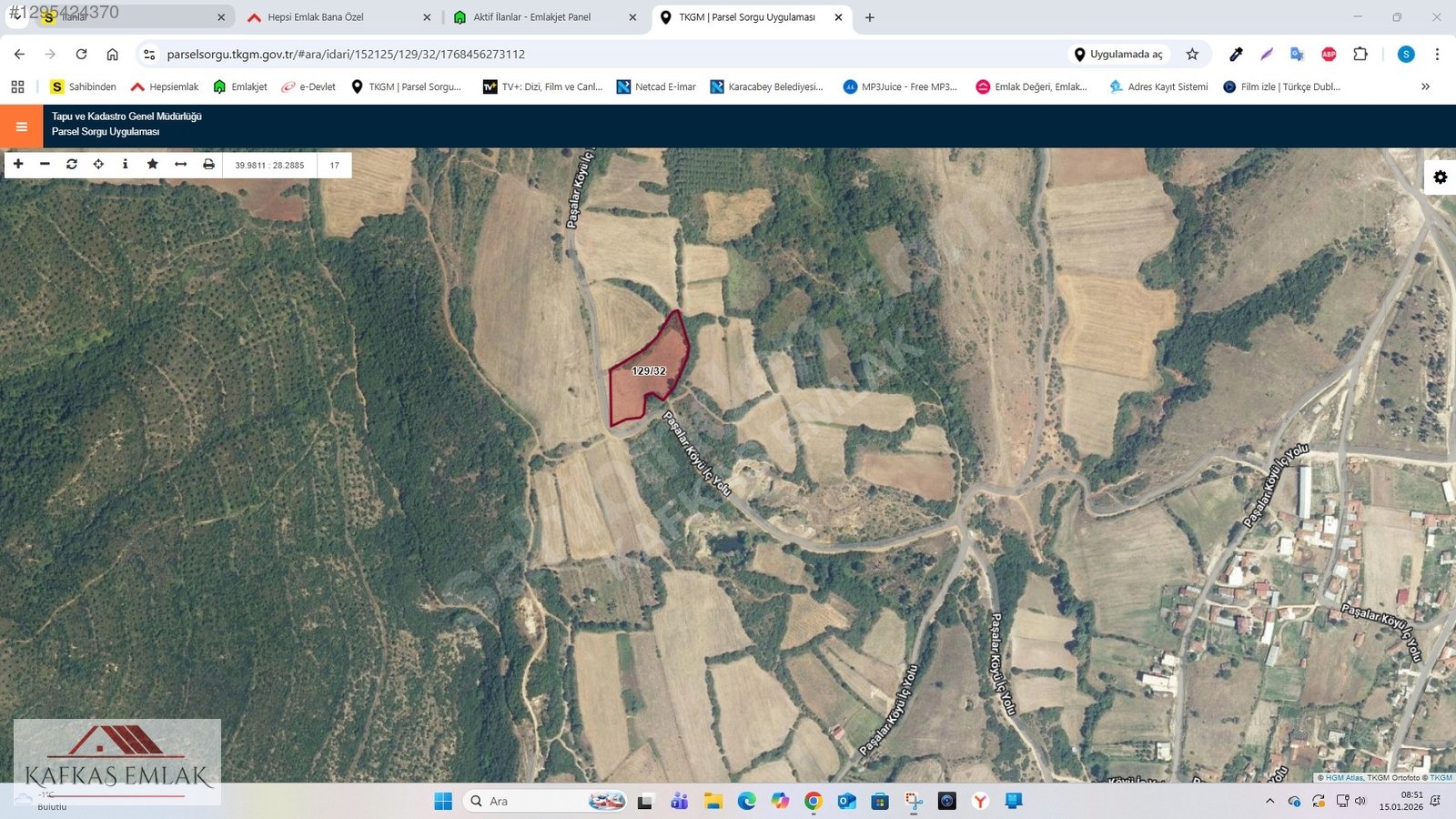Open Chrome three-dot menu
The height and width of the screenshot is (819, 1456).
click(x=1437, y=55)
